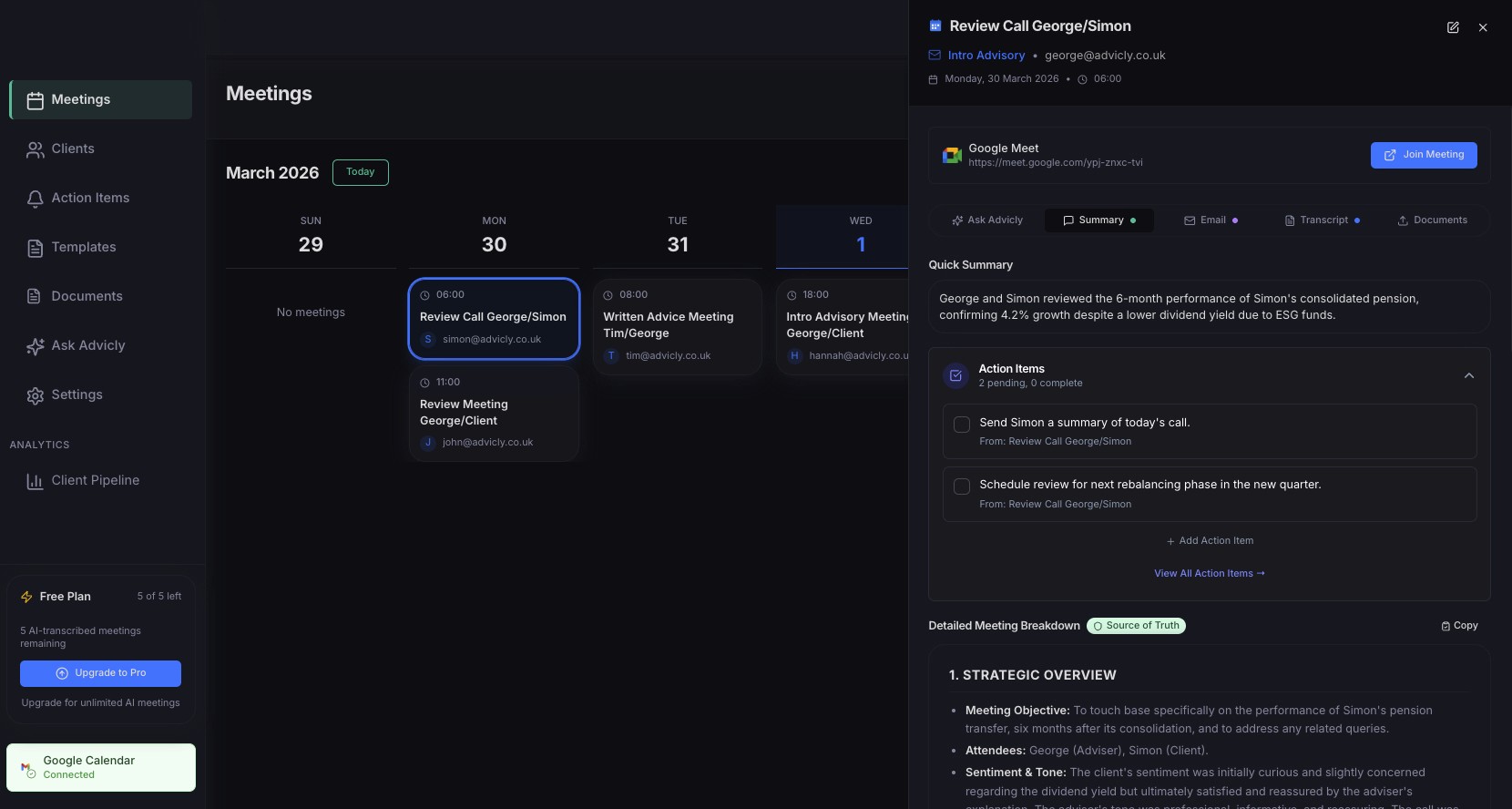Image resolution: width=1512 pixels, height=809 pixels.
Task: Click the Action Items checklist icon
Action: (x=955, y=375)
